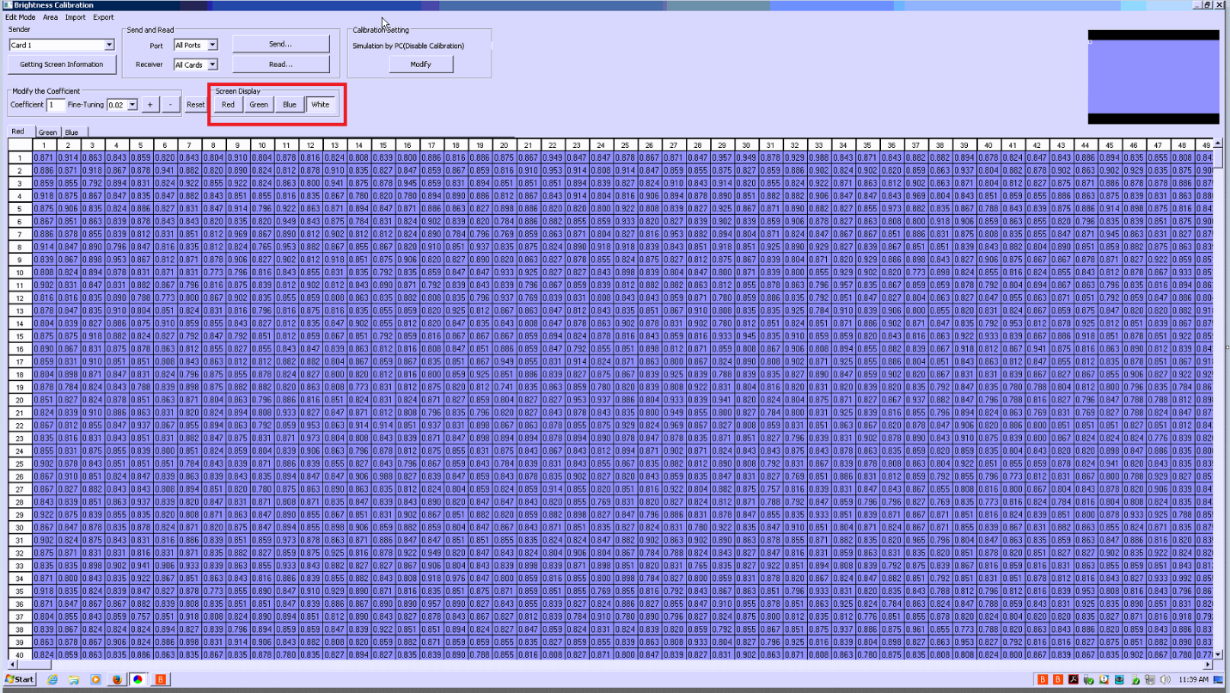The image size is (1230, 693).
Task: Click the RGB color circle taskbar icon
Action: 138,679
